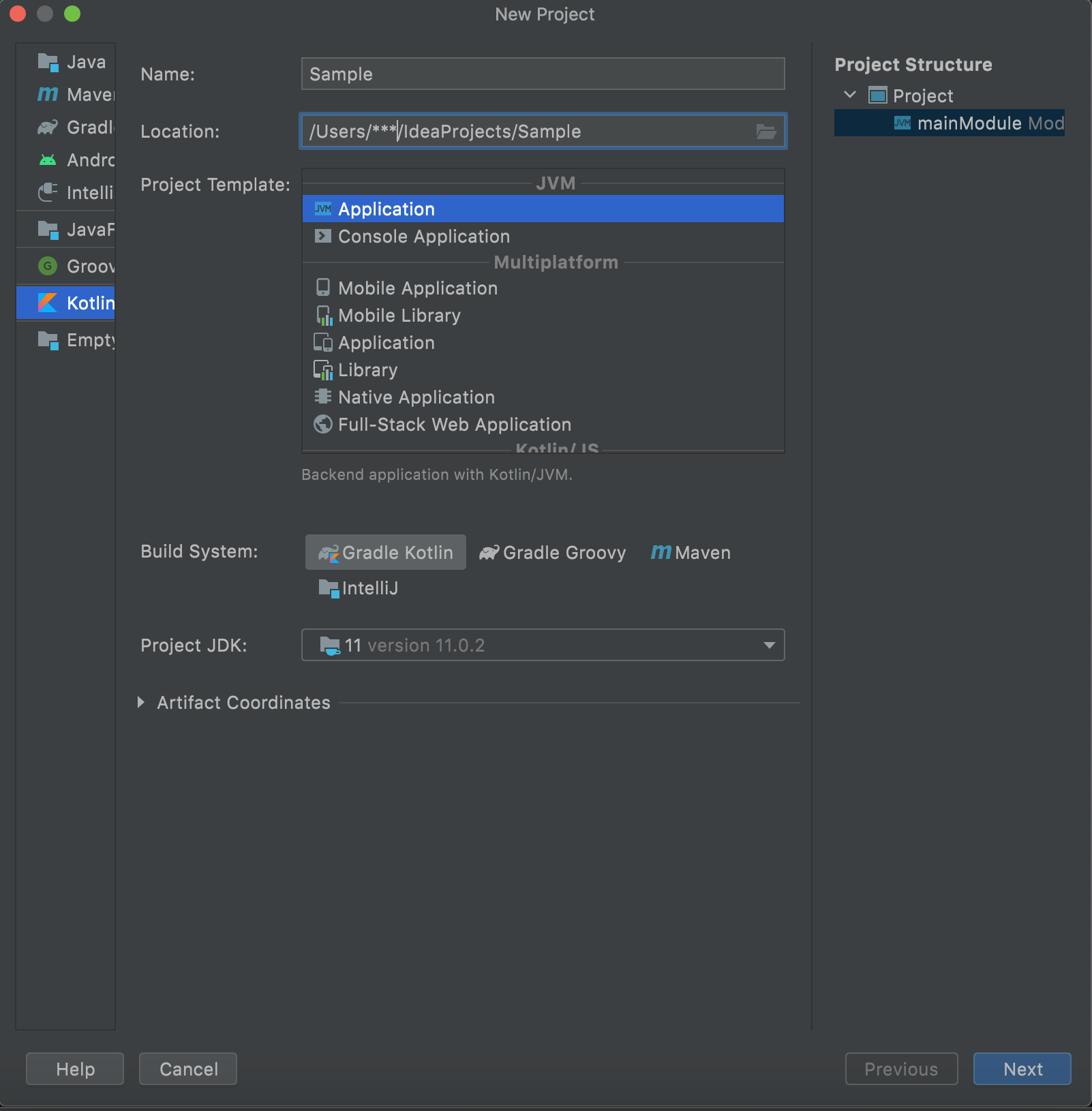The width and height of the screenshot is (1092, 1111).
Task: Select Native Application template
Action: pos(543,397)
